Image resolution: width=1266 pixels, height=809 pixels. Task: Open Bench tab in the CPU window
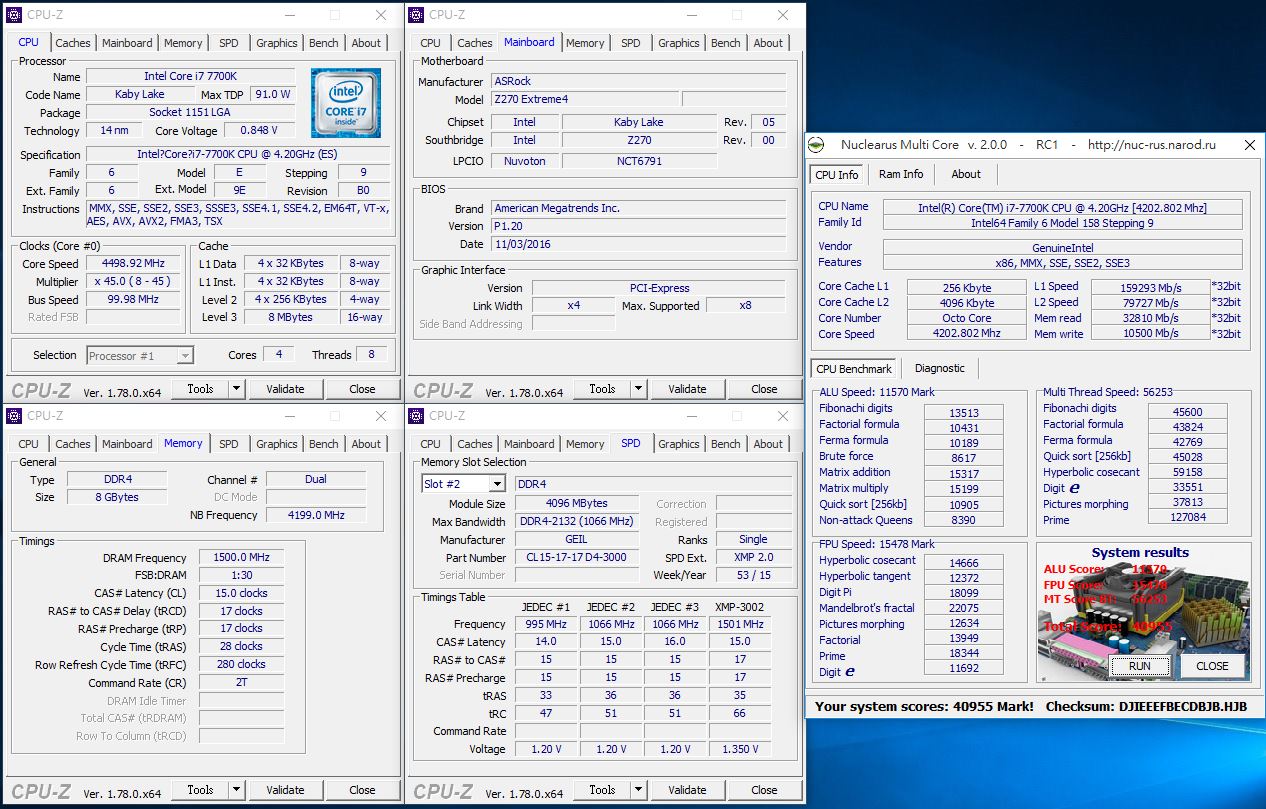click(x=324, y=43)
